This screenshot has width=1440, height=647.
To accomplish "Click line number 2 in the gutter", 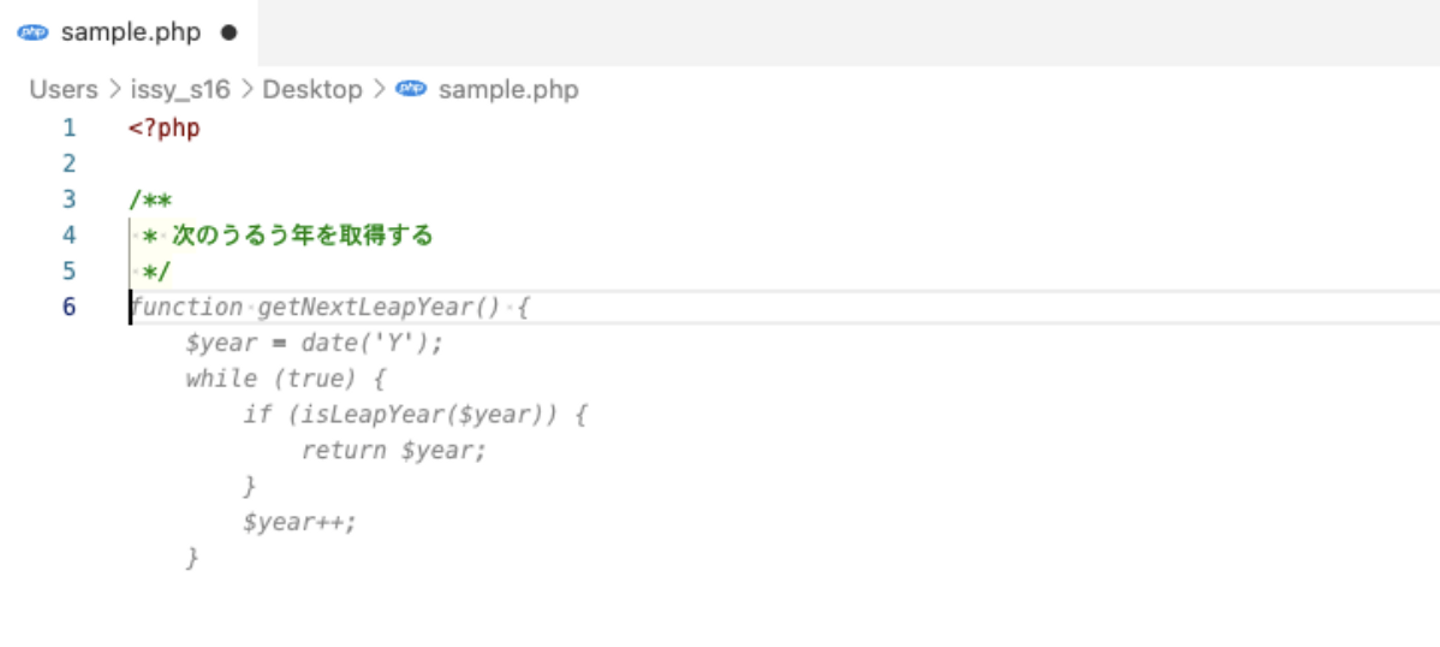I will (69, 163).
